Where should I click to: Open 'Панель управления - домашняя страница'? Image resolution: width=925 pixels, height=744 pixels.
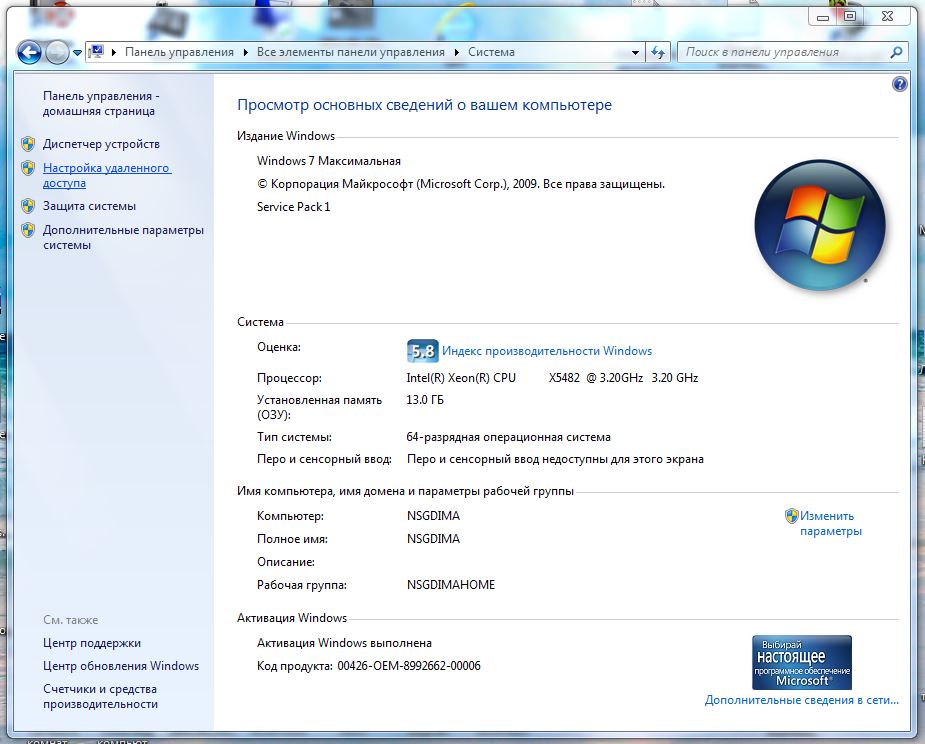(x=100, y=103)
